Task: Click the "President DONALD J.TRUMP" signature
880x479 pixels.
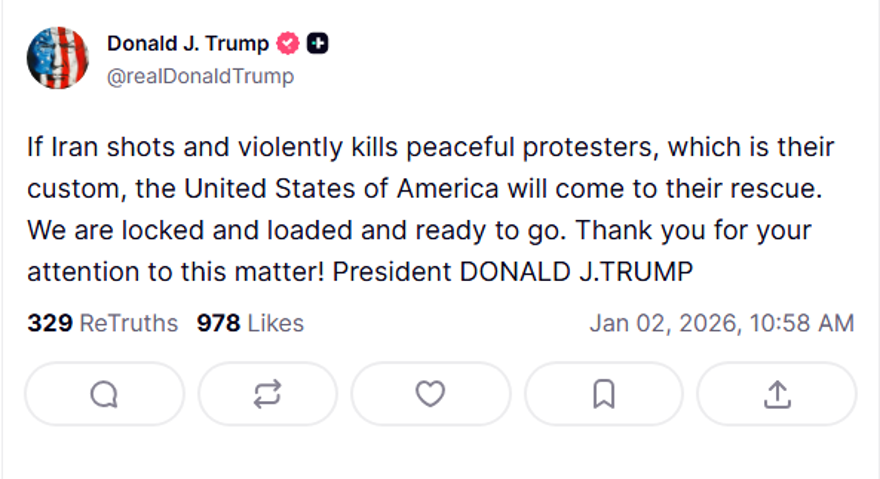Action: coord(512,272)
